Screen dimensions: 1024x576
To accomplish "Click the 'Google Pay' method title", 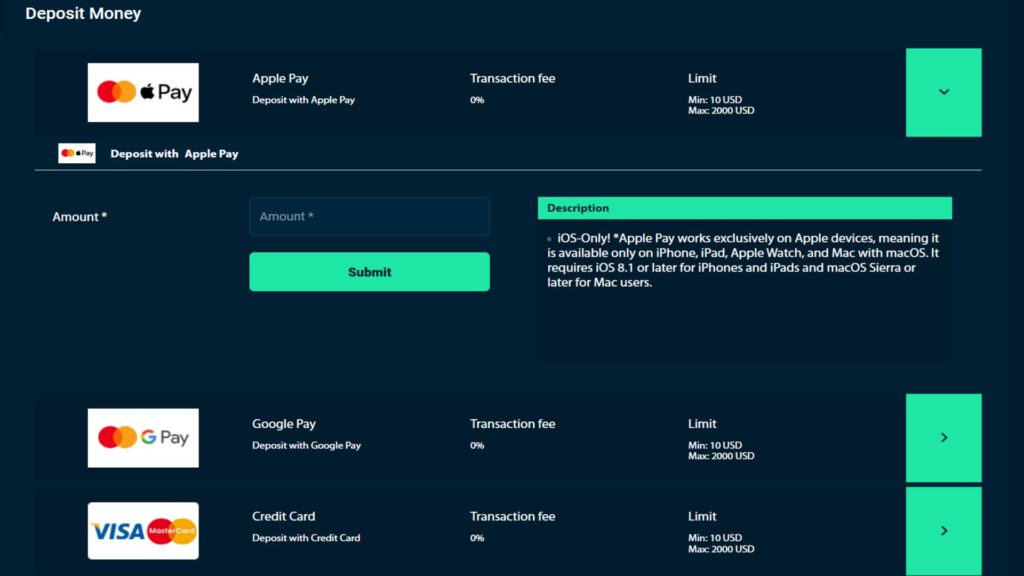I will (284, 424).
